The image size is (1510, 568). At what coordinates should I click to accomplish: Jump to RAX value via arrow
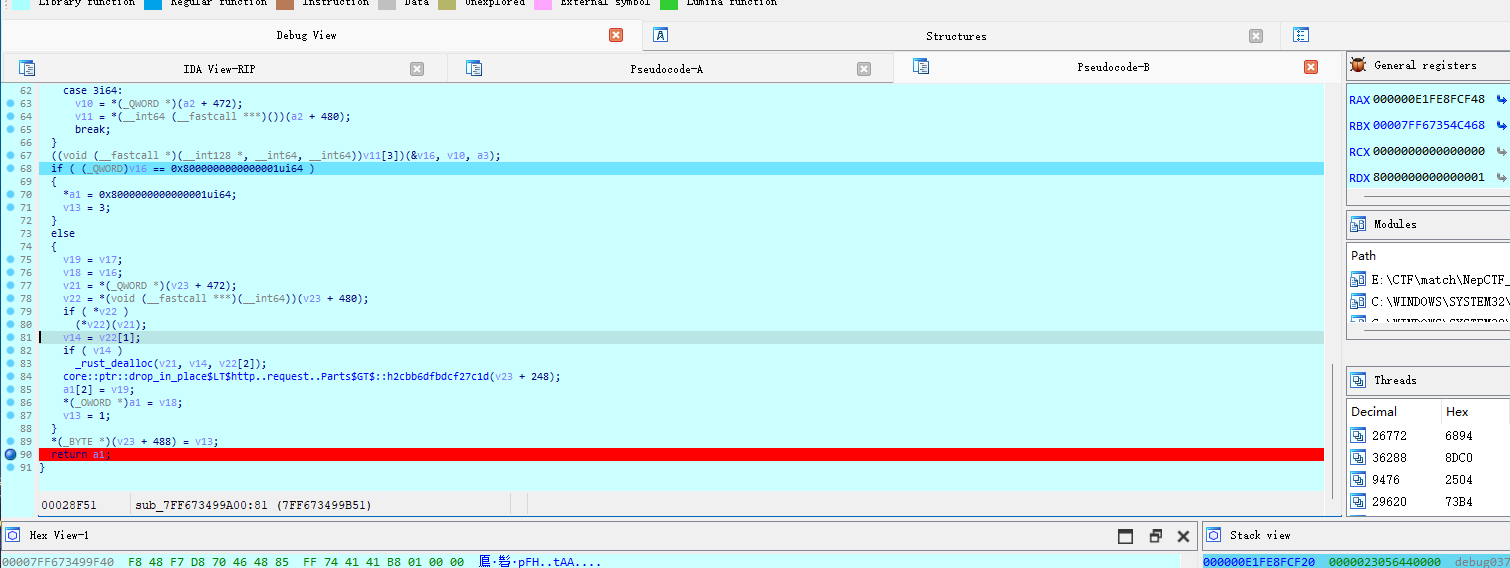pyautogui.click(x=1500, y=99)
